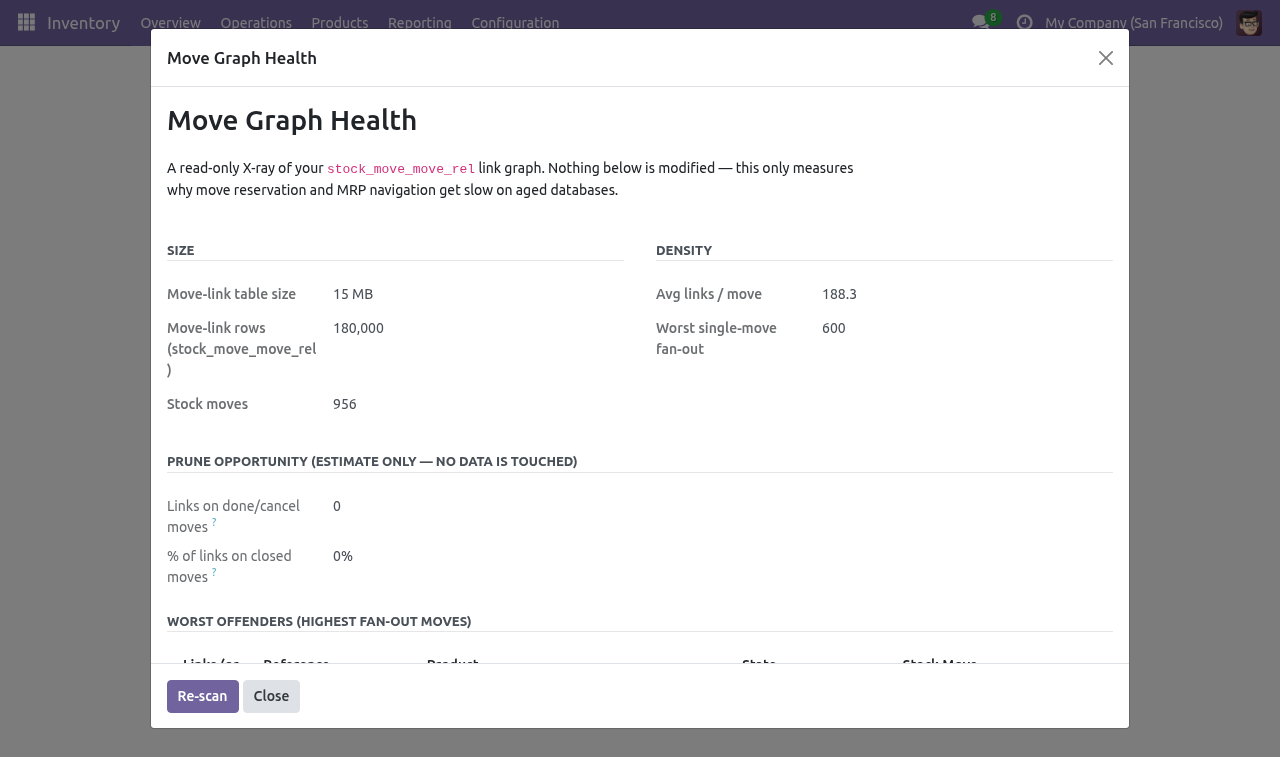Click the Close button in the footer

click(271, 696)
